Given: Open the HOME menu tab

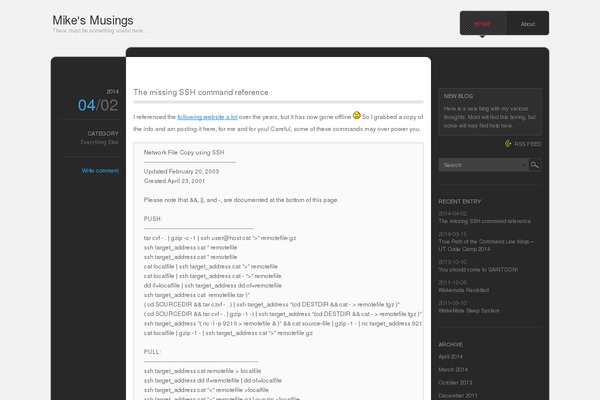Looking at the screenshot, I should point(482,24).
